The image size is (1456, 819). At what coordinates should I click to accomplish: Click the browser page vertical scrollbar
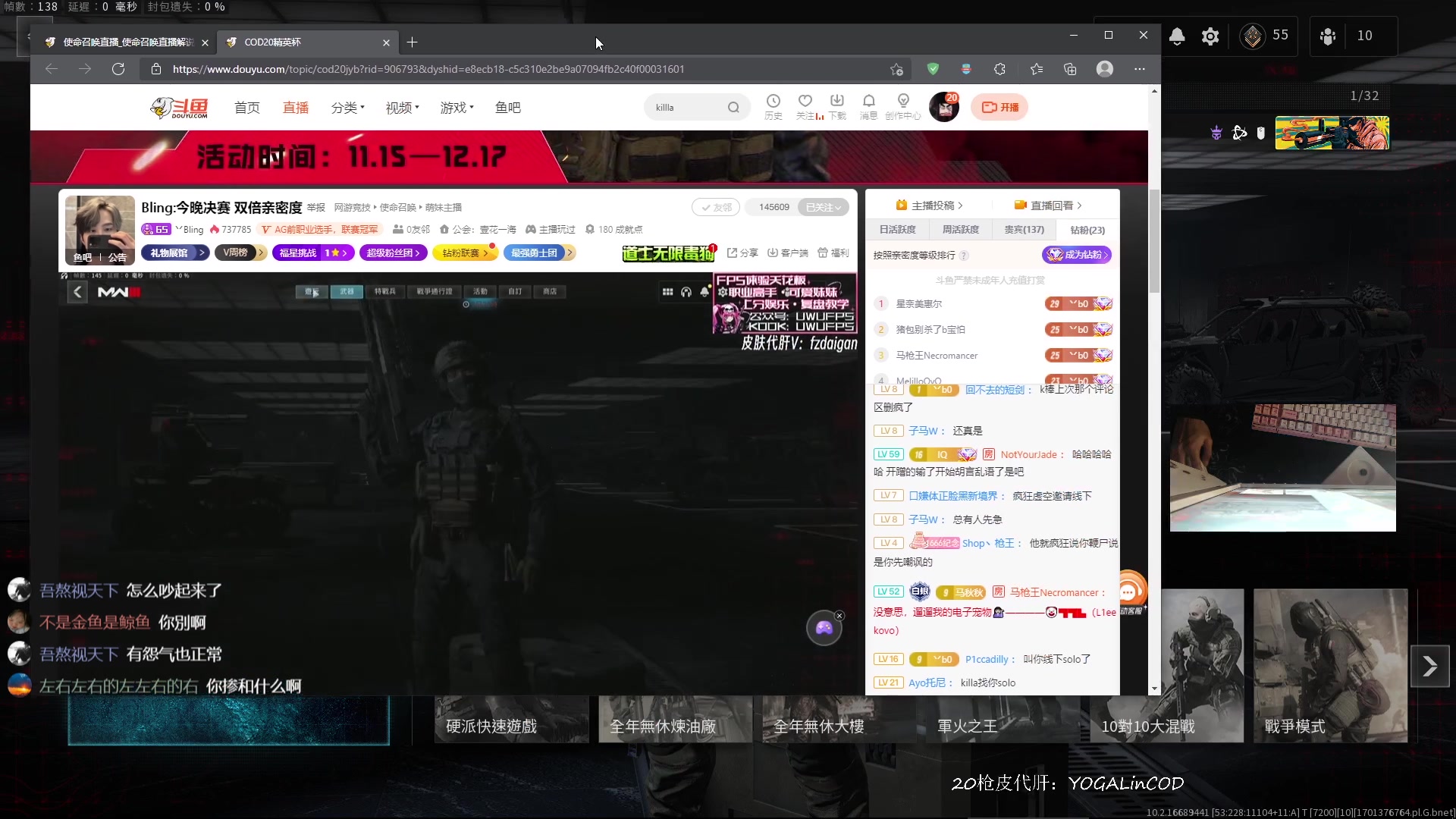pyautogui.click(x=1154, y=241)
